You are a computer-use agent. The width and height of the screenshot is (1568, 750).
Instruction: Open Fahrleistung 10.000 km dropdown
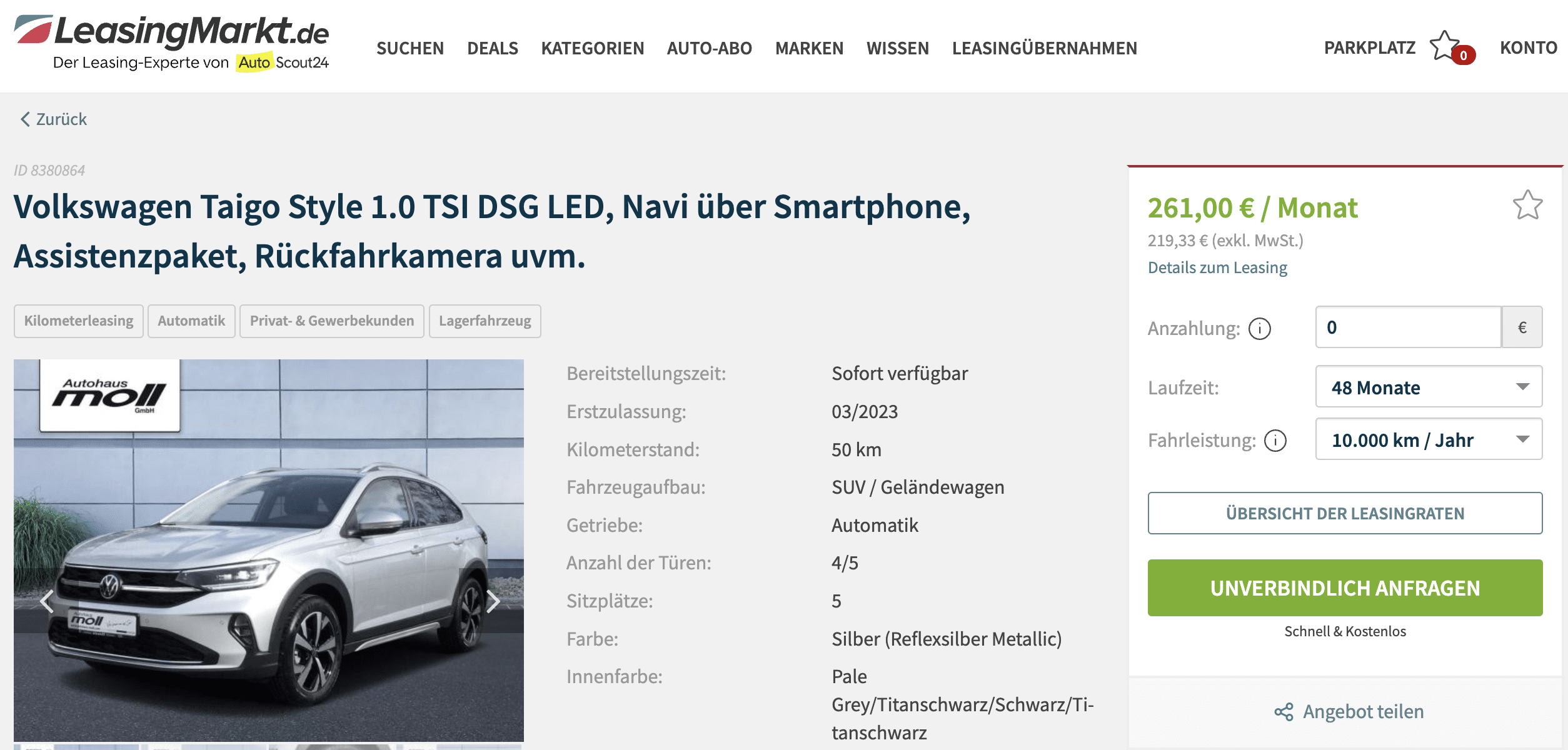1429,439
